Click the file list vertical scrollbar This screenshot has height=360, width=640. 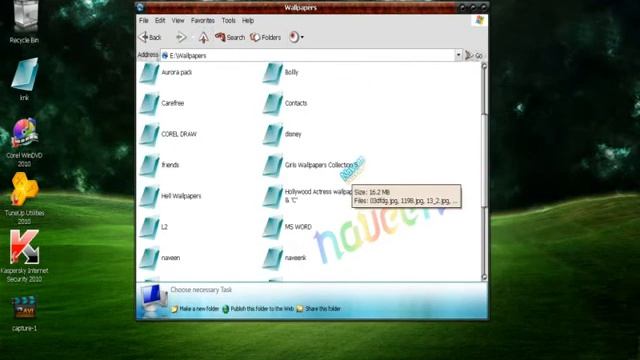(484, 171)
